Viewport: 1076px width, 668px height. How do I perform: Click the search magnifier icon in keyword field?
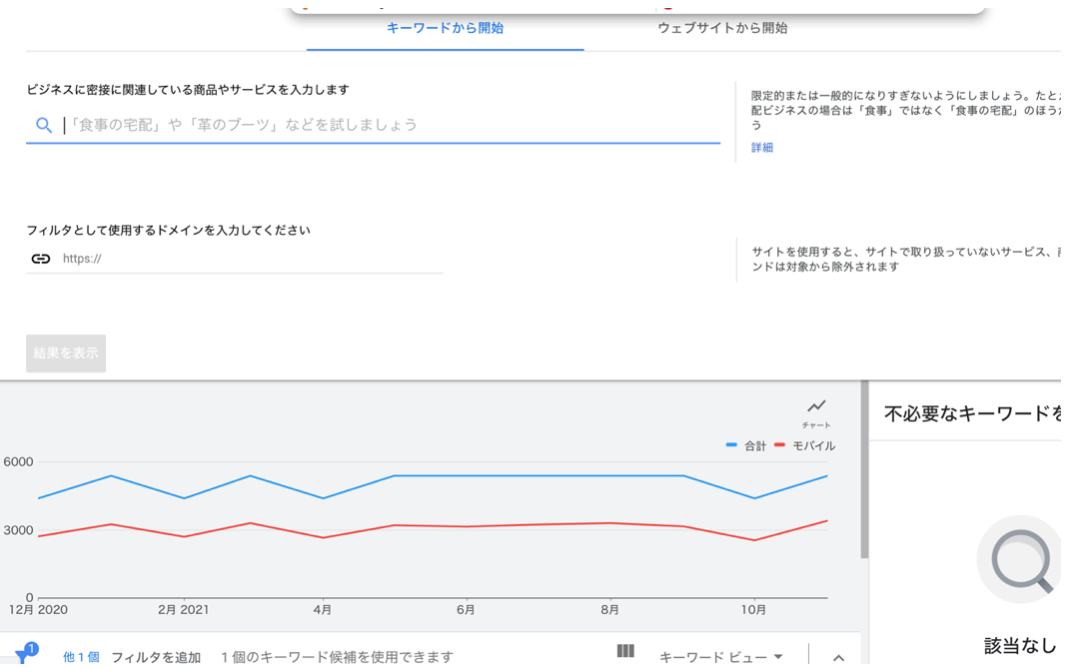[43, 125]
